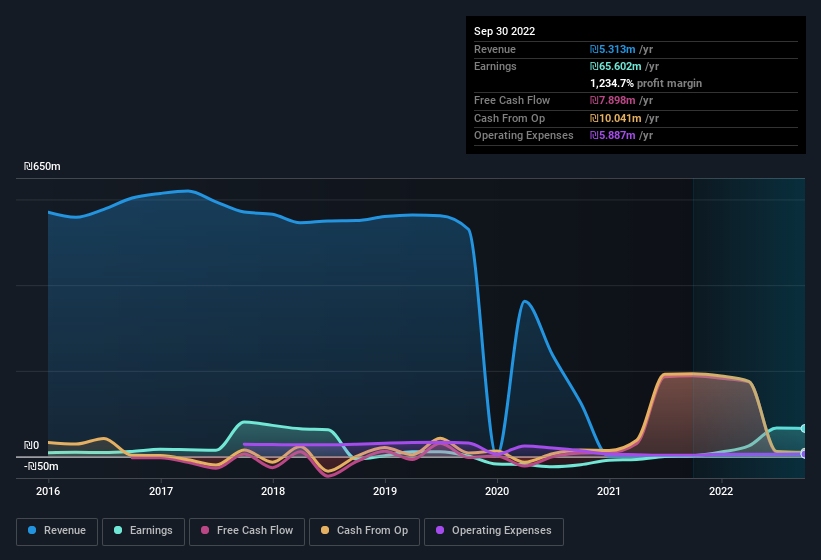Click the Sep 30 2022 tooltip date
Image resolution: width=821 pixels, height=560 pixels.
point(504,31)
